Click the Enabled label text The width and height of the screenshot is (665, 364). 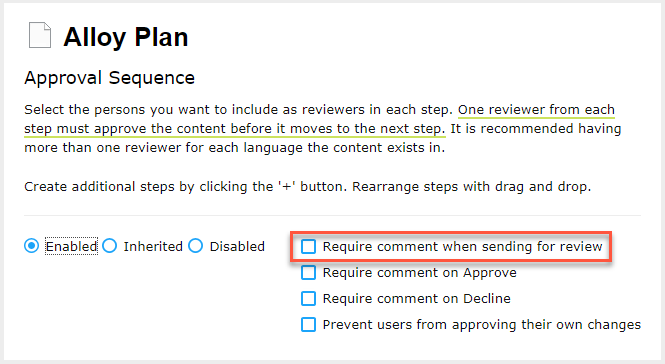click(71, 246)
